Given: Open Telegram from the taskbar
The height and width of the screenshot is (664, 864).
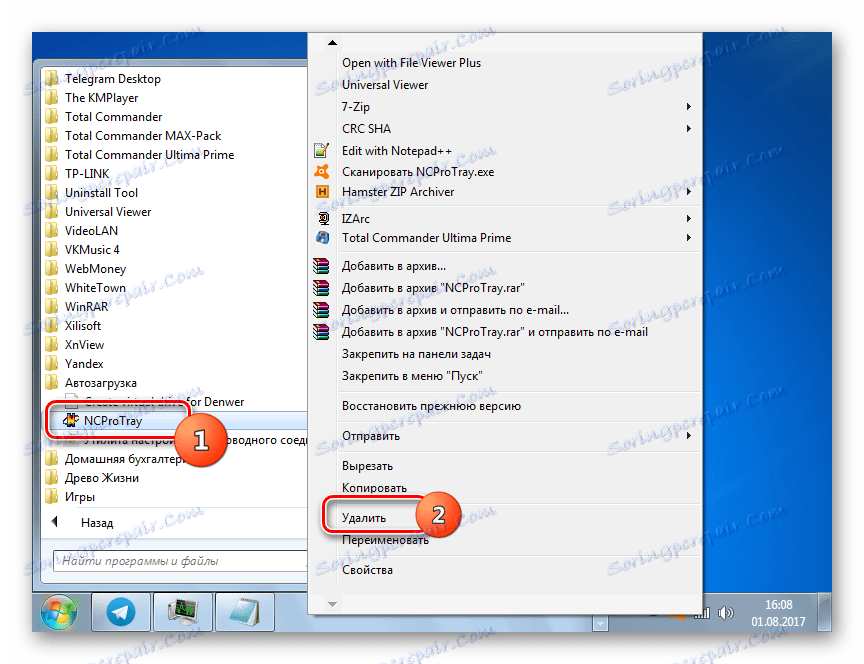Looking at the screenshot, I should click(121, 612).
